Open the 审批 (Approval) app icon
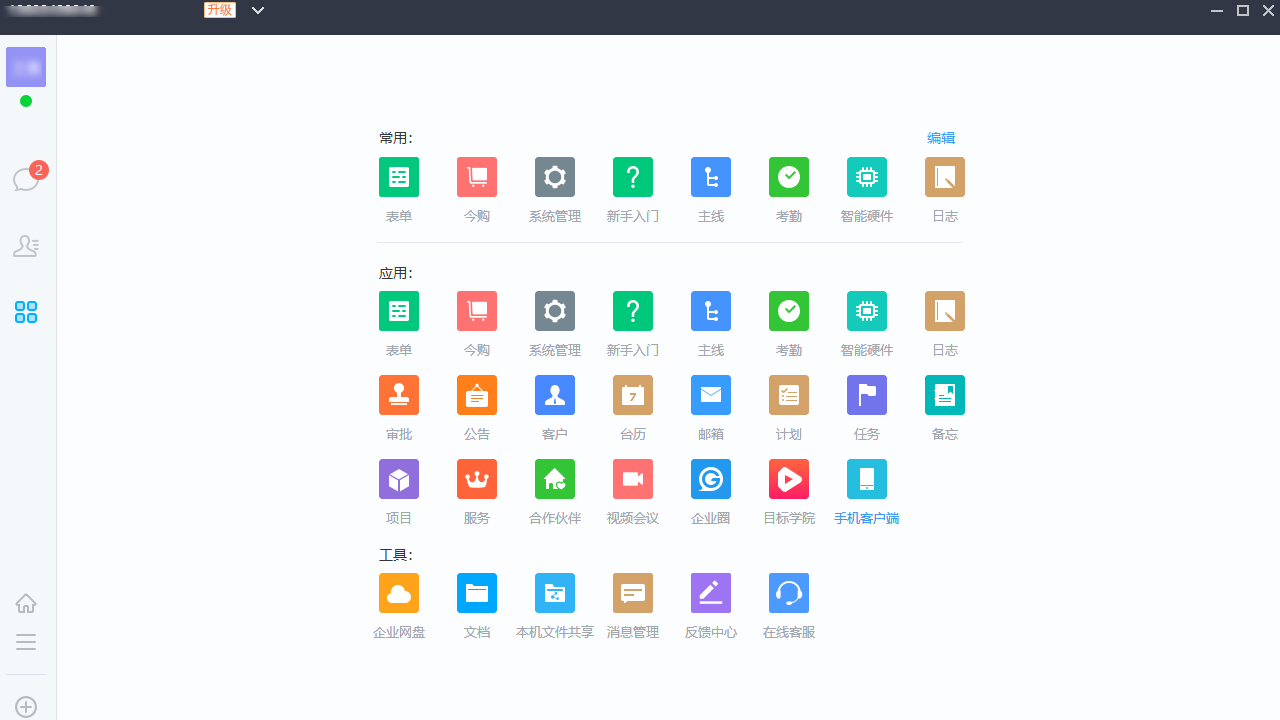 tap(398, 395)
